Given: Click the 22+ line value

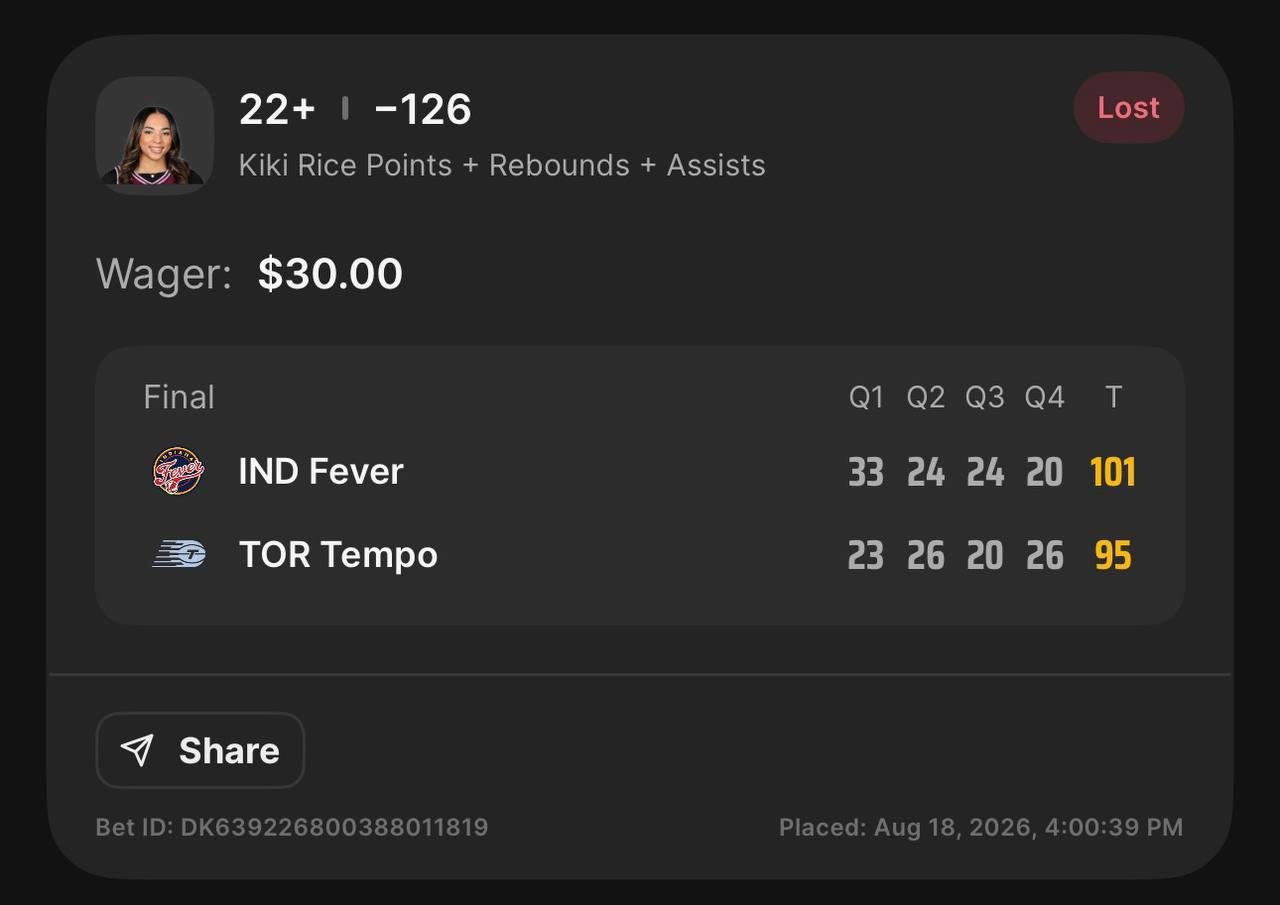Looking at the screenshot, I should click(277, 109).
